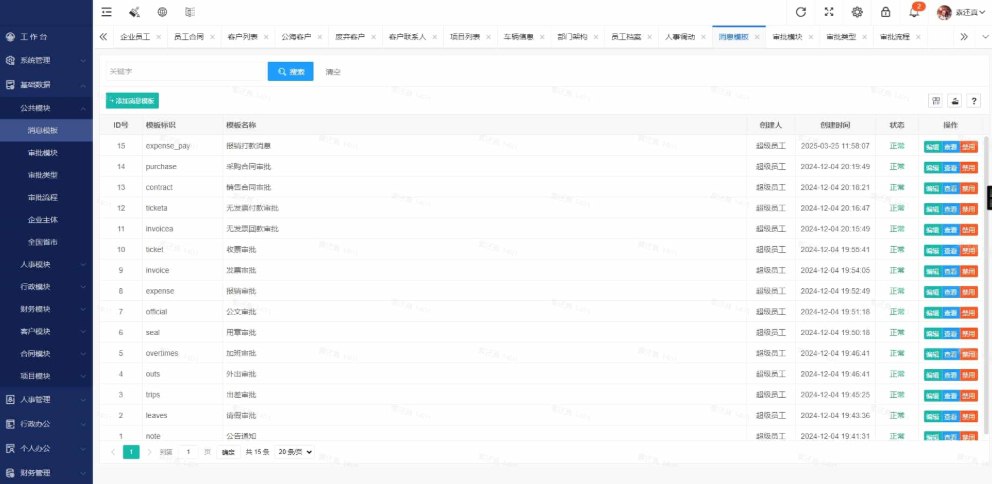Click the 确定 page jump button
Screen dimensions: 992x484
click(228, 452)
